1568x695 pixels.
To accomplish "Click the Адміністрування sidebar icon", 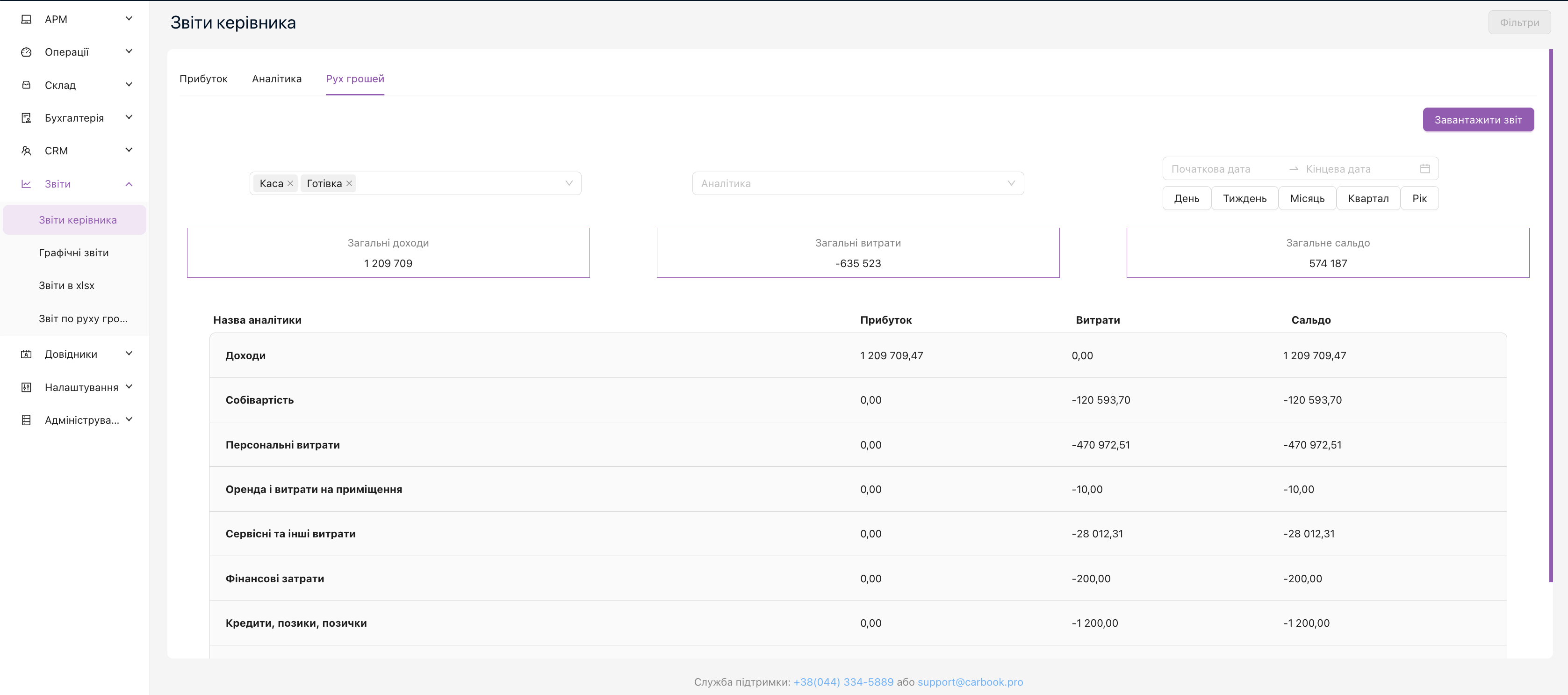I will click(x=26, y=420).
